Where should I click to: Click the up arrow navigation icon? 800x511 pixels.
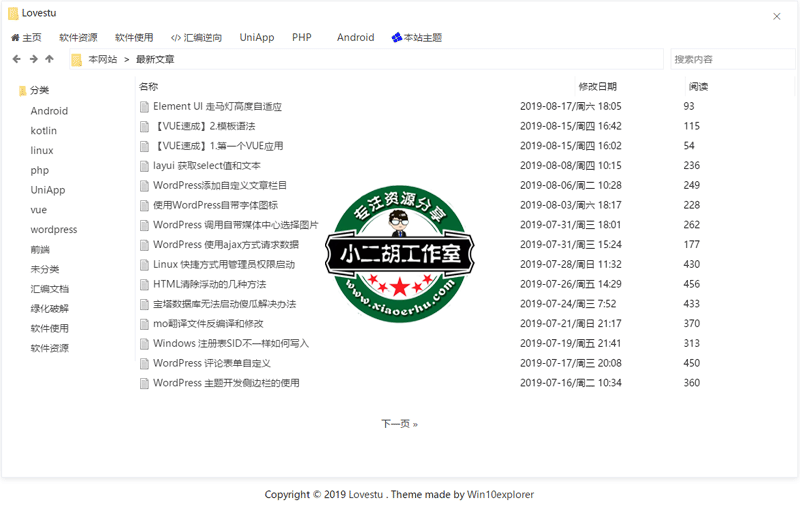[x=49, y=60]
